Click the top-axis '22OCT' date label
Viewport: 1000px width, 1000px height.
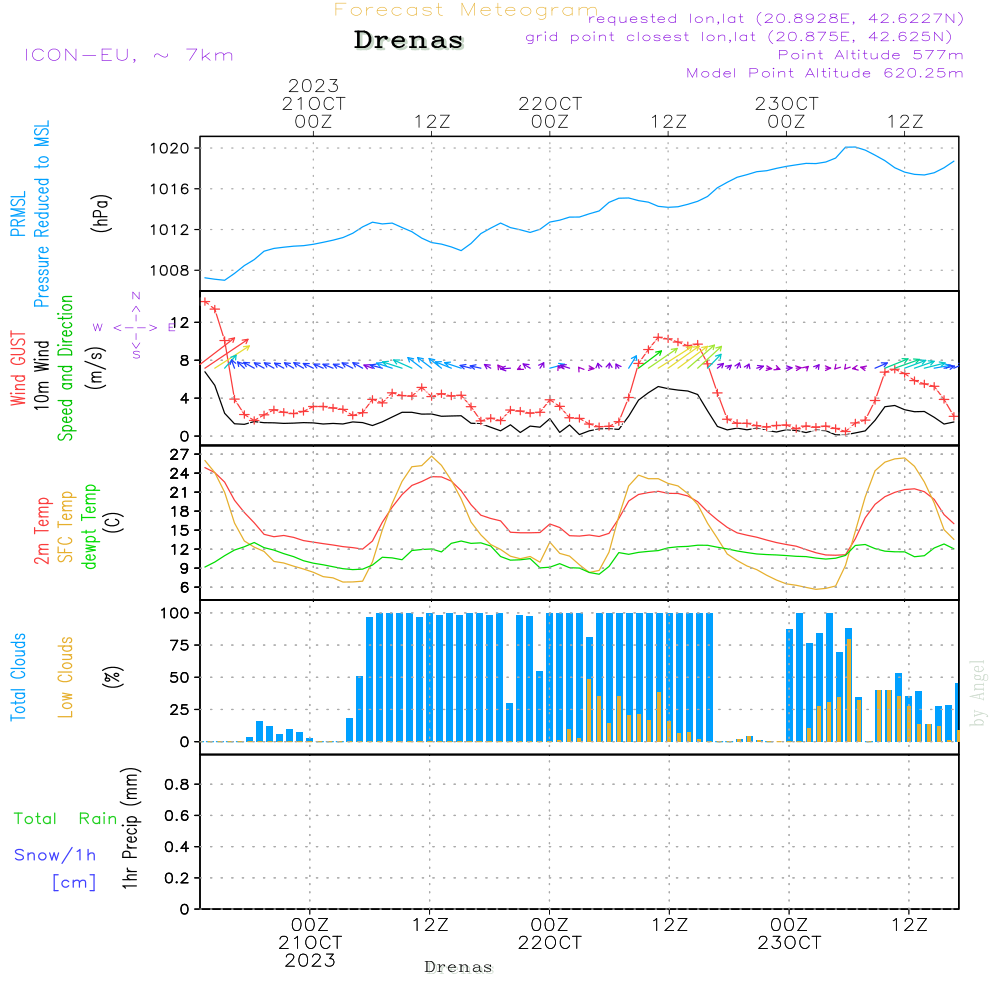(550, 104)
